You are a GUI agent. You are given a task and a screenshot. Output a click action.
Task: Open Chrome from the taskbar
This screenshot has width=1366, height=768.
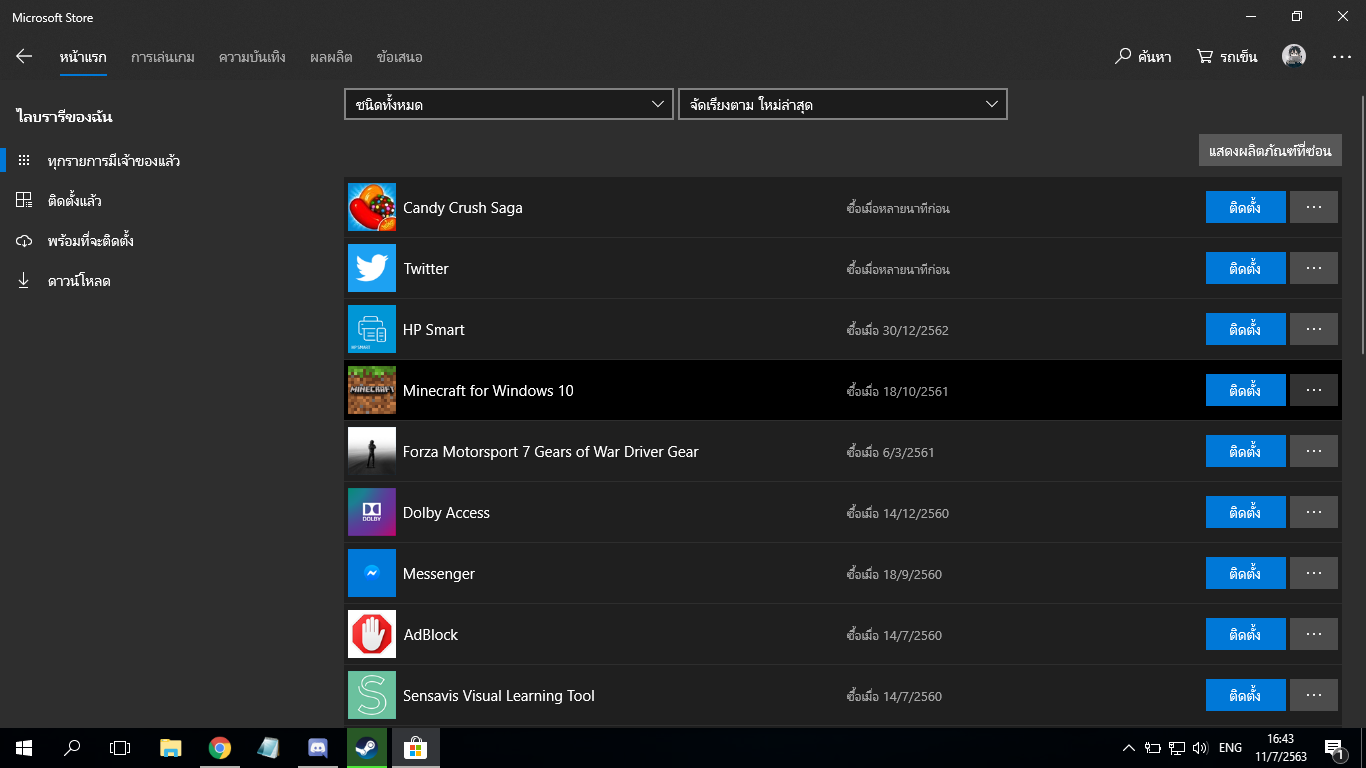220,747
